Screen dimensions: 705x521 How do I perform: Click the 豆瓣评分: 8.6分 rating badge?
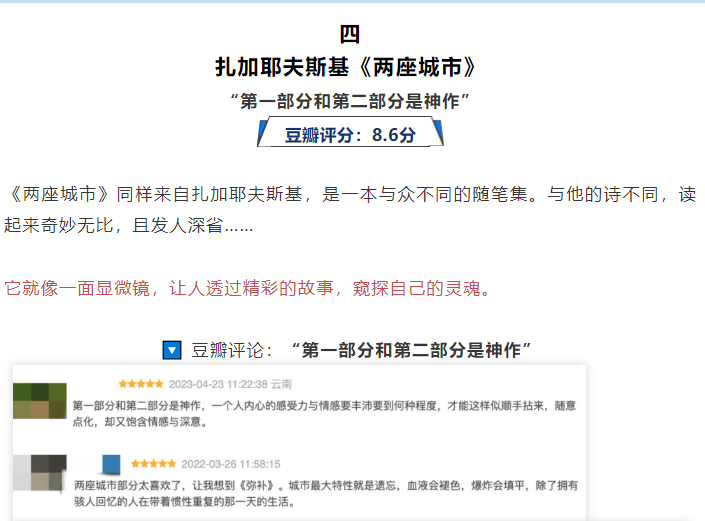(350, 132)
